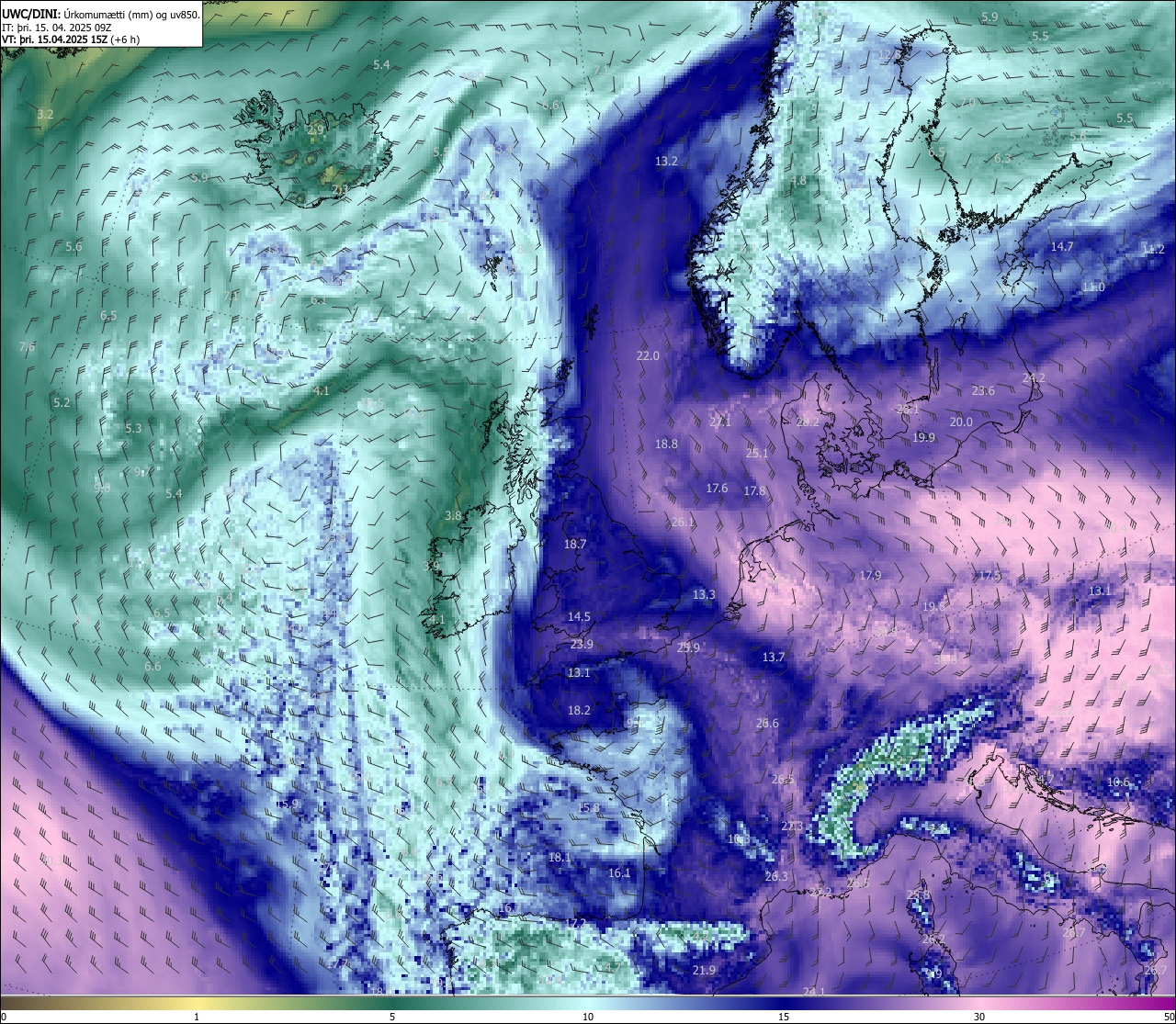Click the 18.7 value over northern England
Viewport: 1176px width, 1024px height.
click(x=575, y=544)
